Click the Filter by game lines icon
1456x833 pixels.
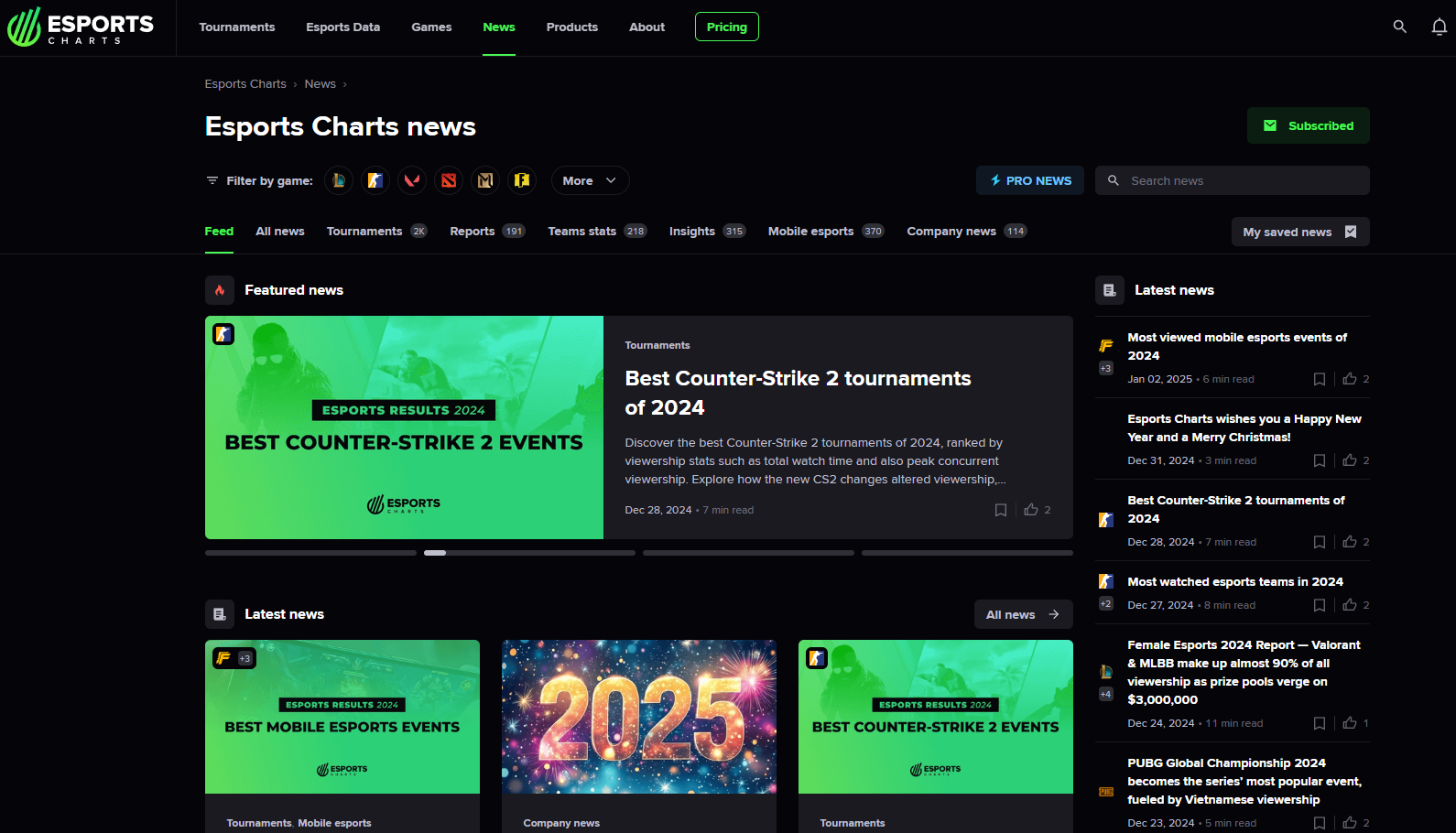212,180
